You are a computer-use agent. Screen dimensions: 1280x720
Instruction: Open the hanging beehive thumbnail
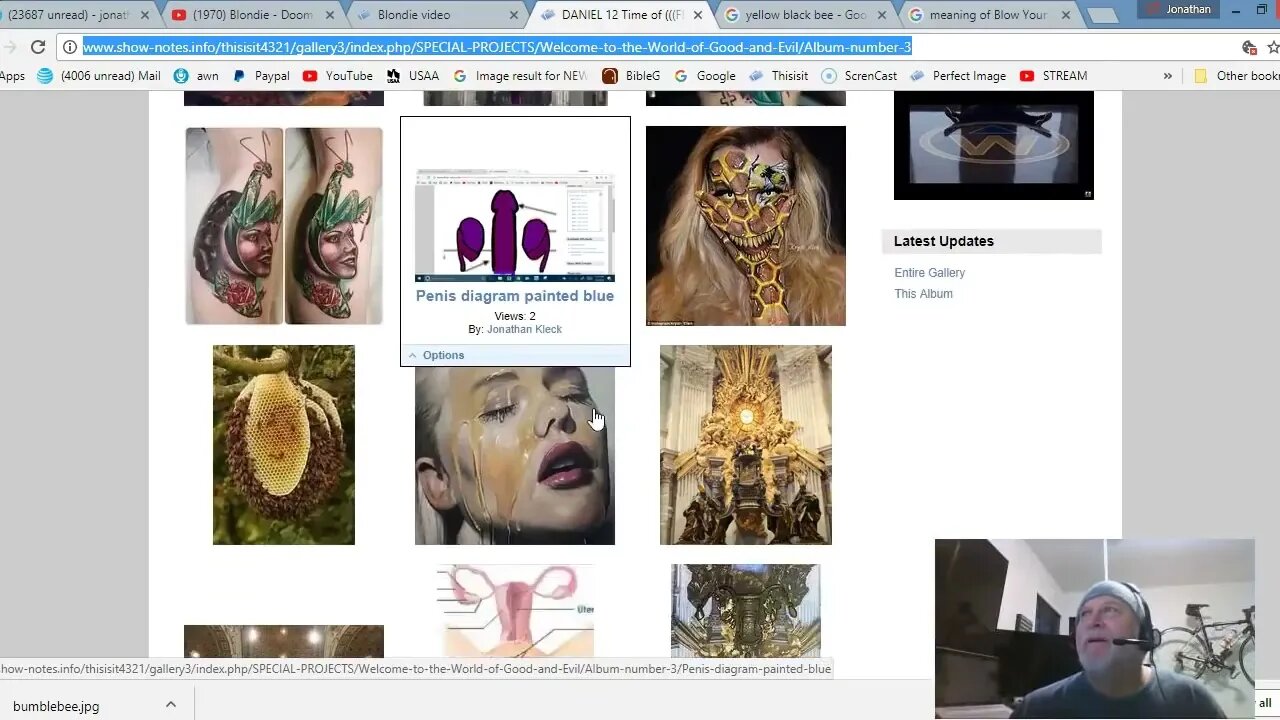[x=284, y=445]
